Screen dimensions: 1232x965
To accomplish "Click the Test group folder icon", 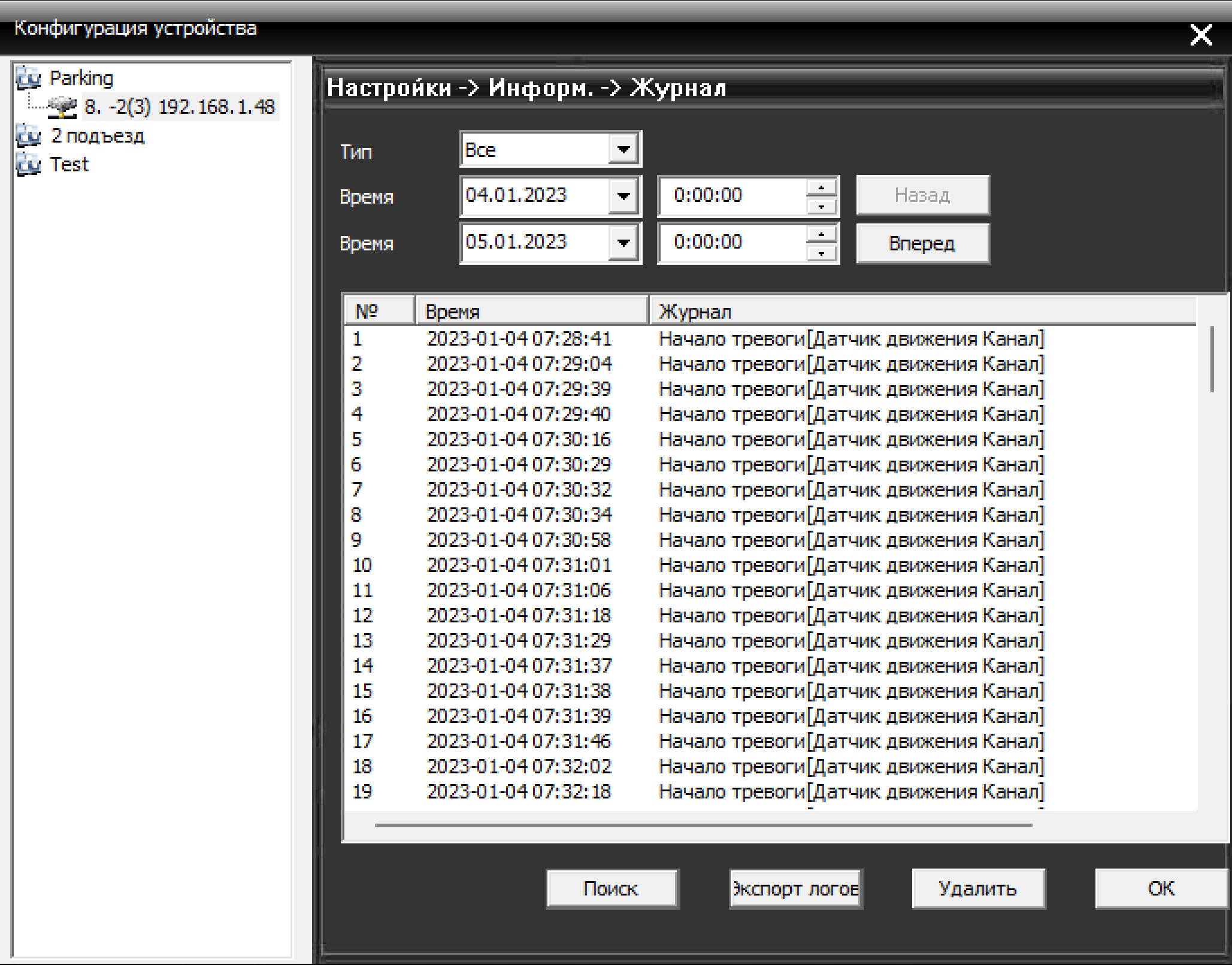I will [x=28, y=164].
